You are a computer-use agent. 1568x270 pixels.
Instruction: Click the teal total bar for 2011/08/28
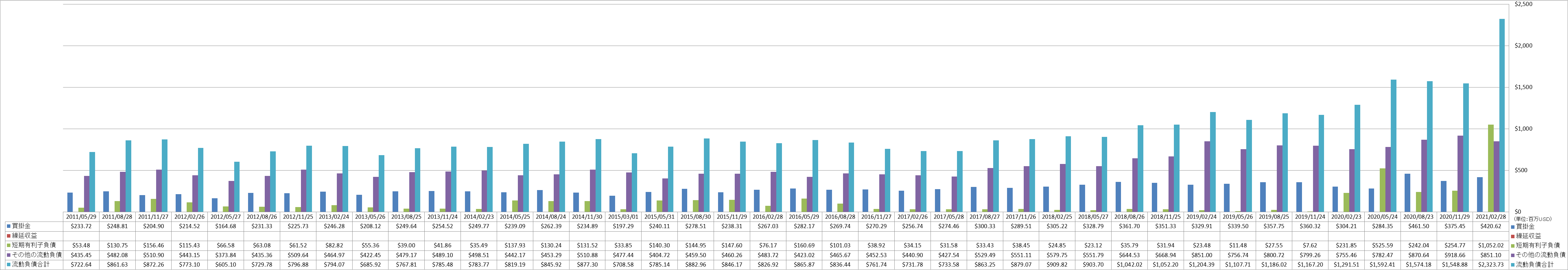(128, 176)
